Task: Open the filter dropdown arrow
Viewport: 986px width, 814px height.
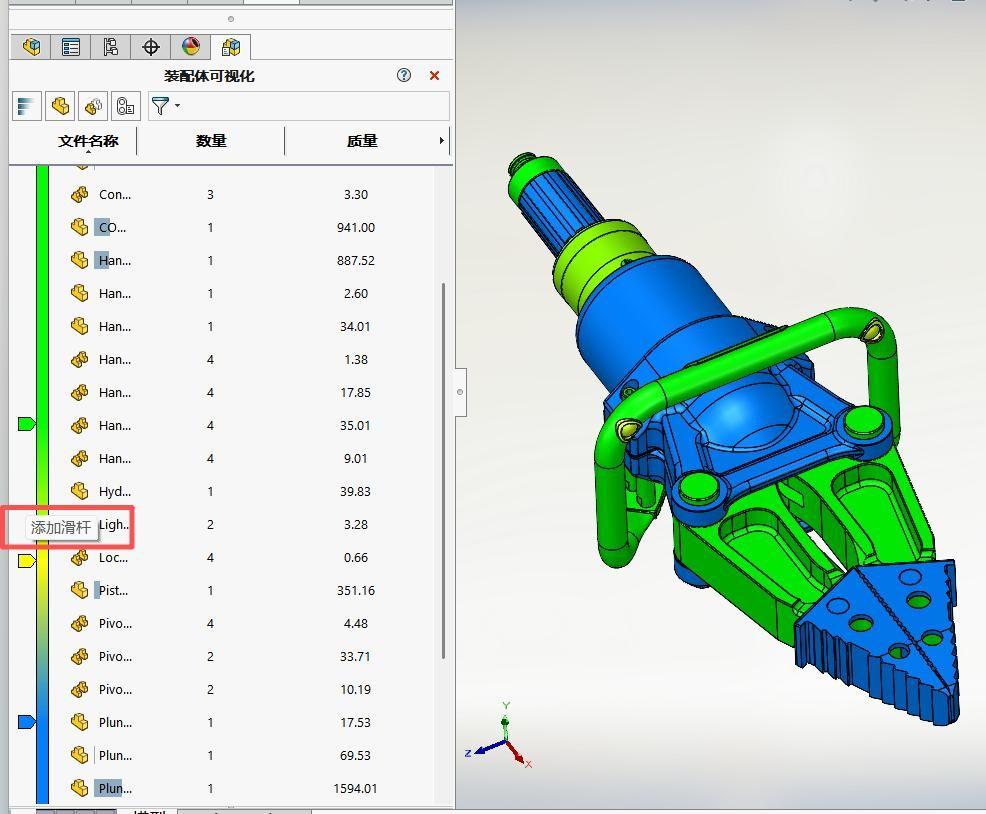Action: [178, 106]
